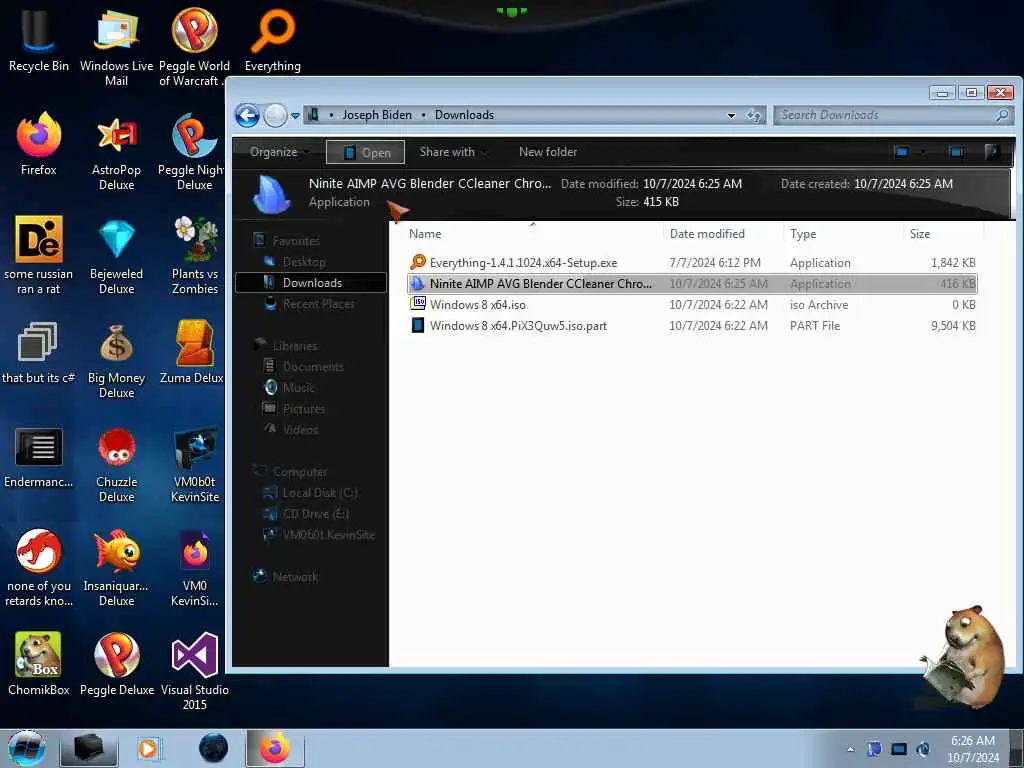Select the 'some russian ran a rat' icon

point(39,255)
